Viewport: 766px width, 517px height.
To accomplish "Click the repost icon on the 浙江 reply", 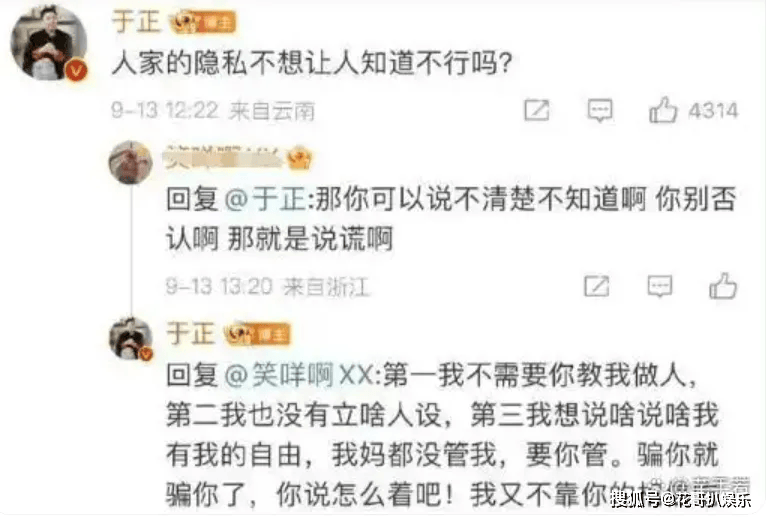I will 596,286.
